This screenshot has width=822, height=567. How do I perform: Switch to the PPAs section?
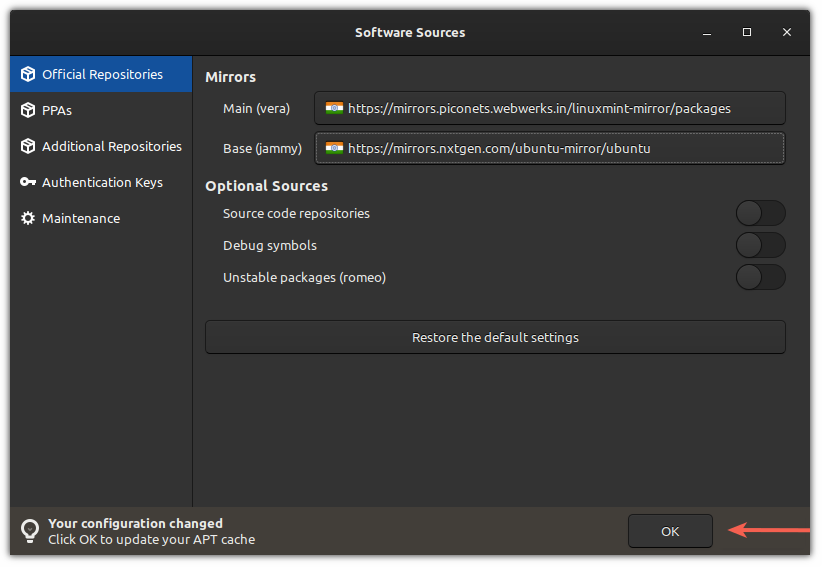(x=101, y=111)
